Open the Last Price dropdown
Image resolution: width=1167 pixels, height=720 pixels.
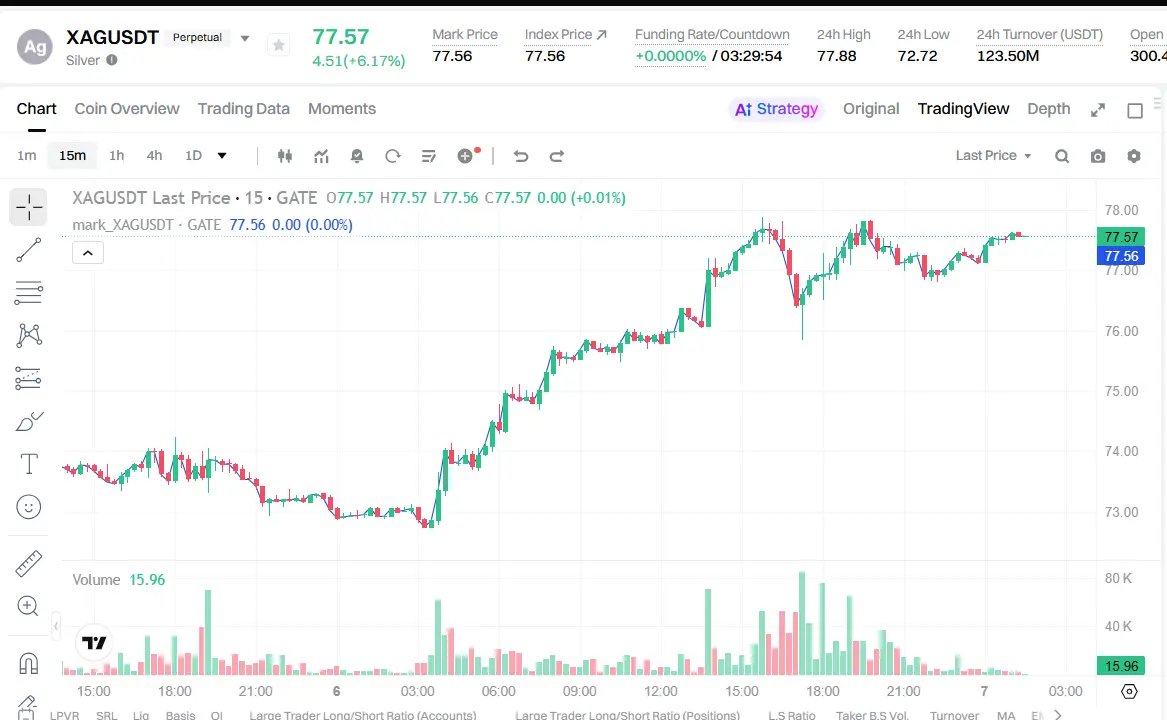pyautogui.click(x=993, y=156)
